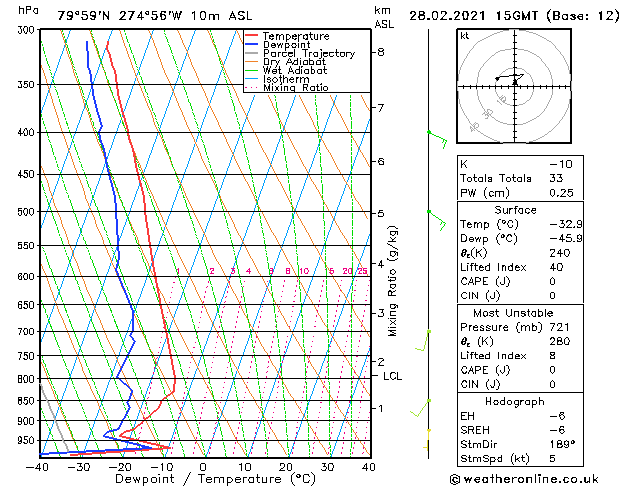Click the wind barb at 700 hPa
629x486 pixels.
[x=423, y=340]
